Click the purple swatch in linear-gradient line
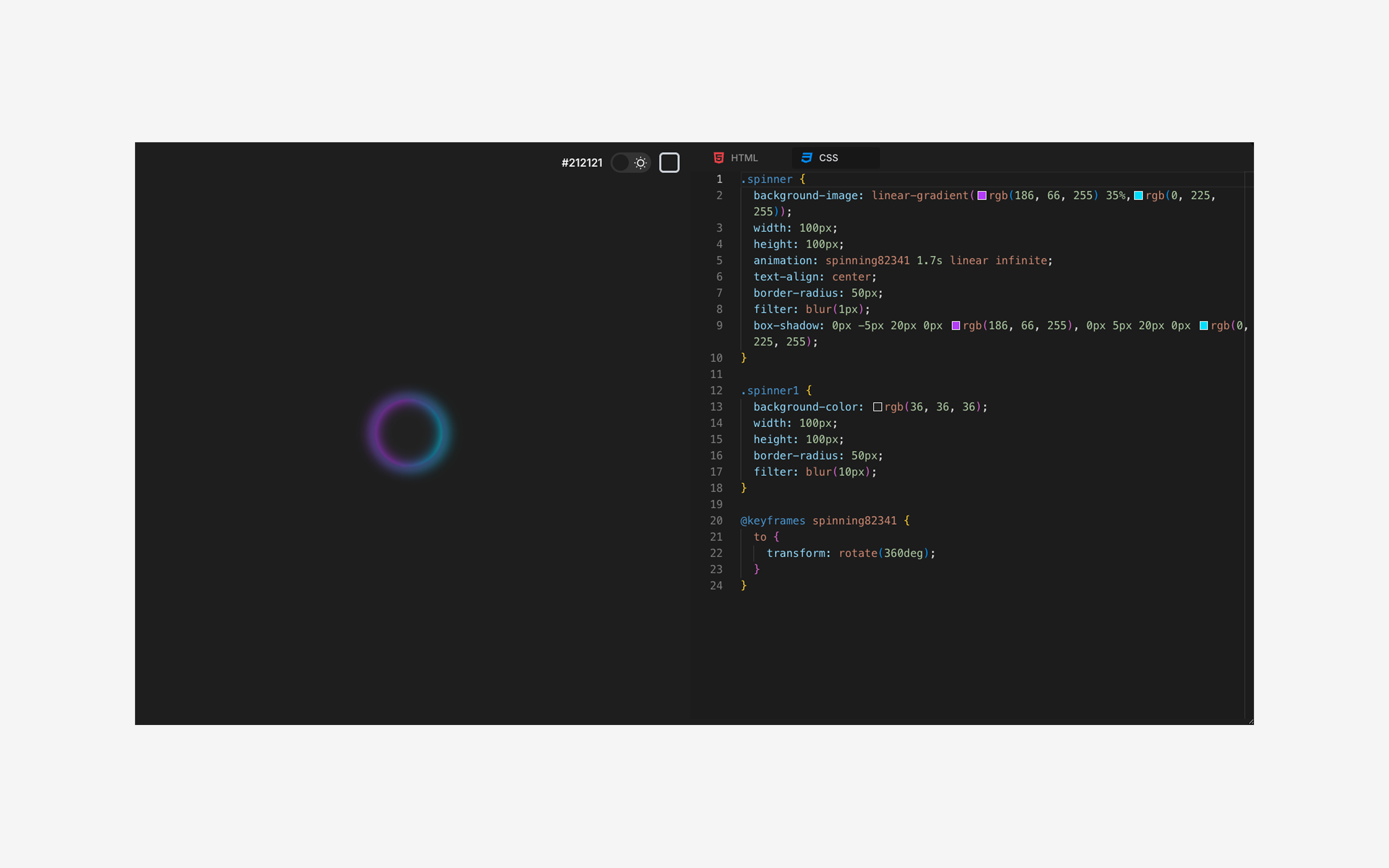Viewport: 1389px width, 868px height. point(982,196)
